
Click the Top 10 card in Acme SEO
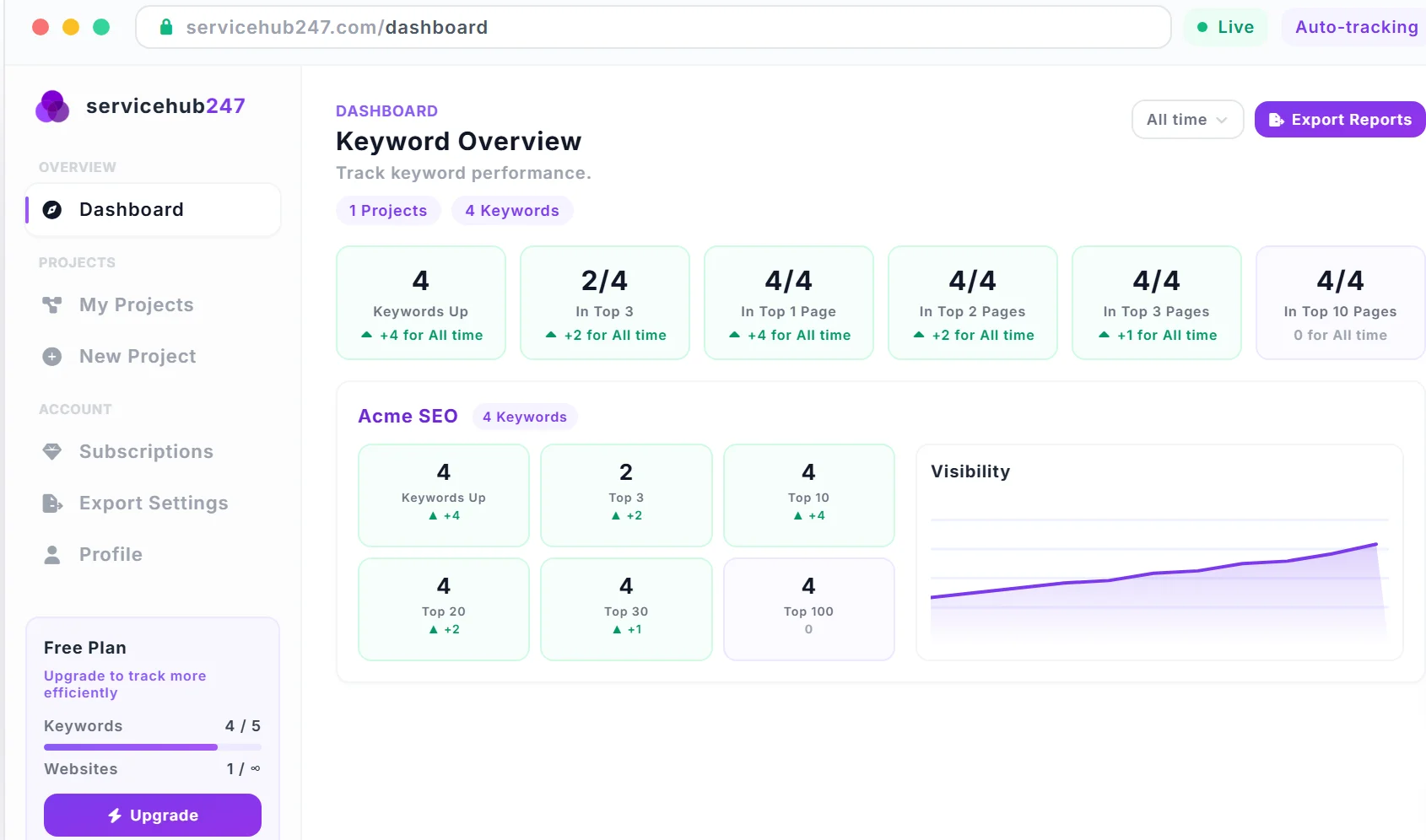[809, 496]
